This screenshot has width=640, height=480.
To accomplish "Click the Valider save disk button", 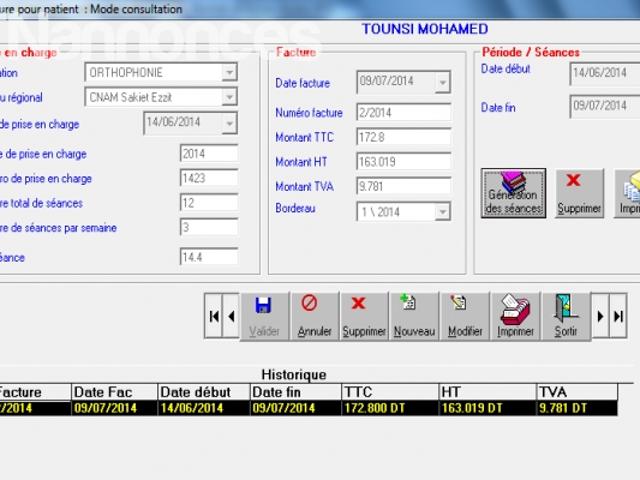I will (x=264, y=316).
